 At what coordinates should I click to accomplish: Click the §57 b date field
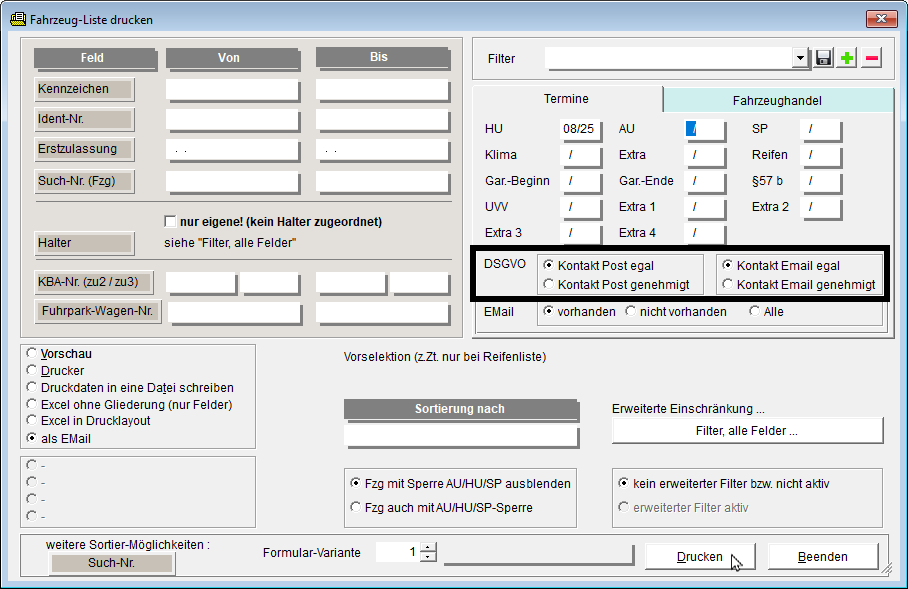click(x=820, y=181)
